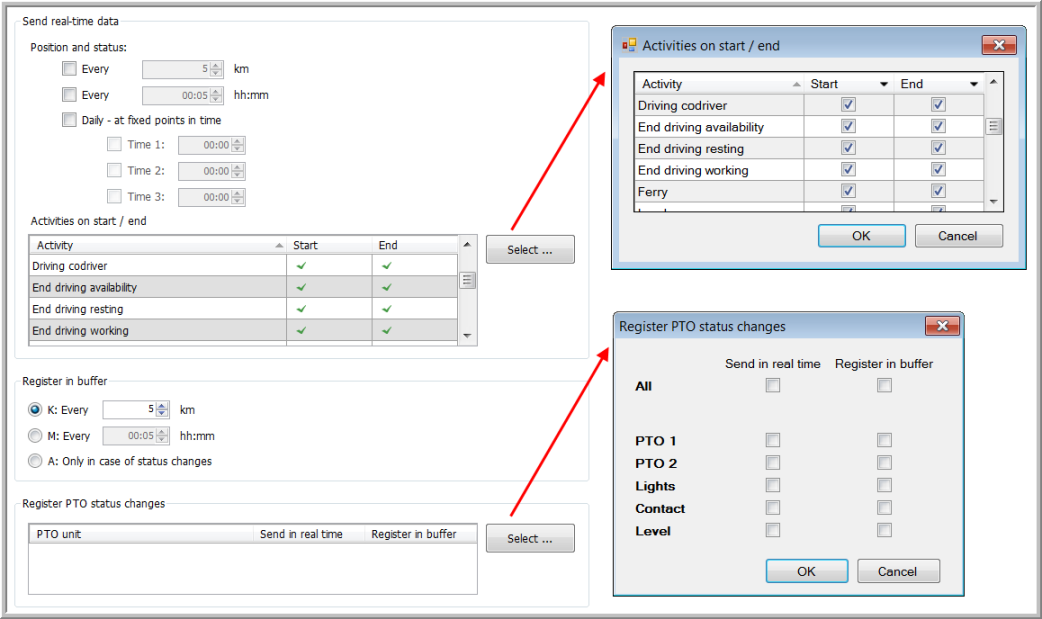Check Register in buffer for Lights
This screenshot has width=1042, height=619.
pos(884,486)
